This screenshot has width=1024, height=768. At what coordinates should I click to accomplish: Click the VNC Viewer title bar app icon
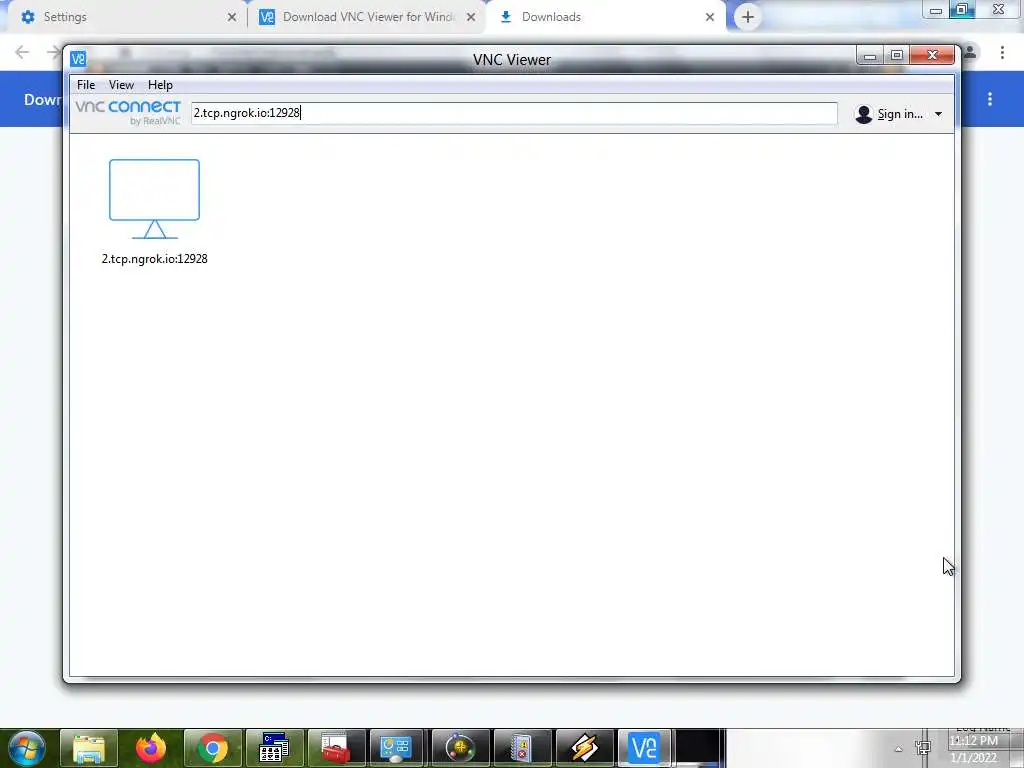click(78, 59)
